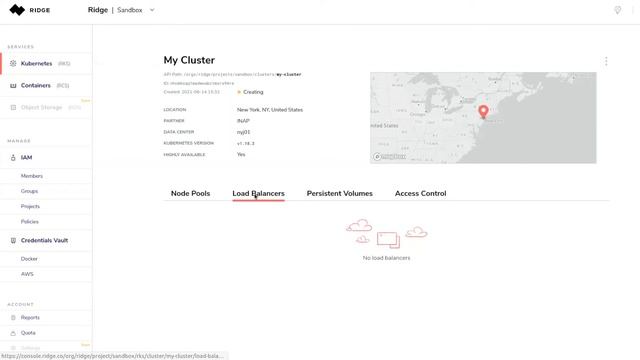The image size is (640, 360).
Task: Click the my-cluster API path text
Action: [289, 74]
